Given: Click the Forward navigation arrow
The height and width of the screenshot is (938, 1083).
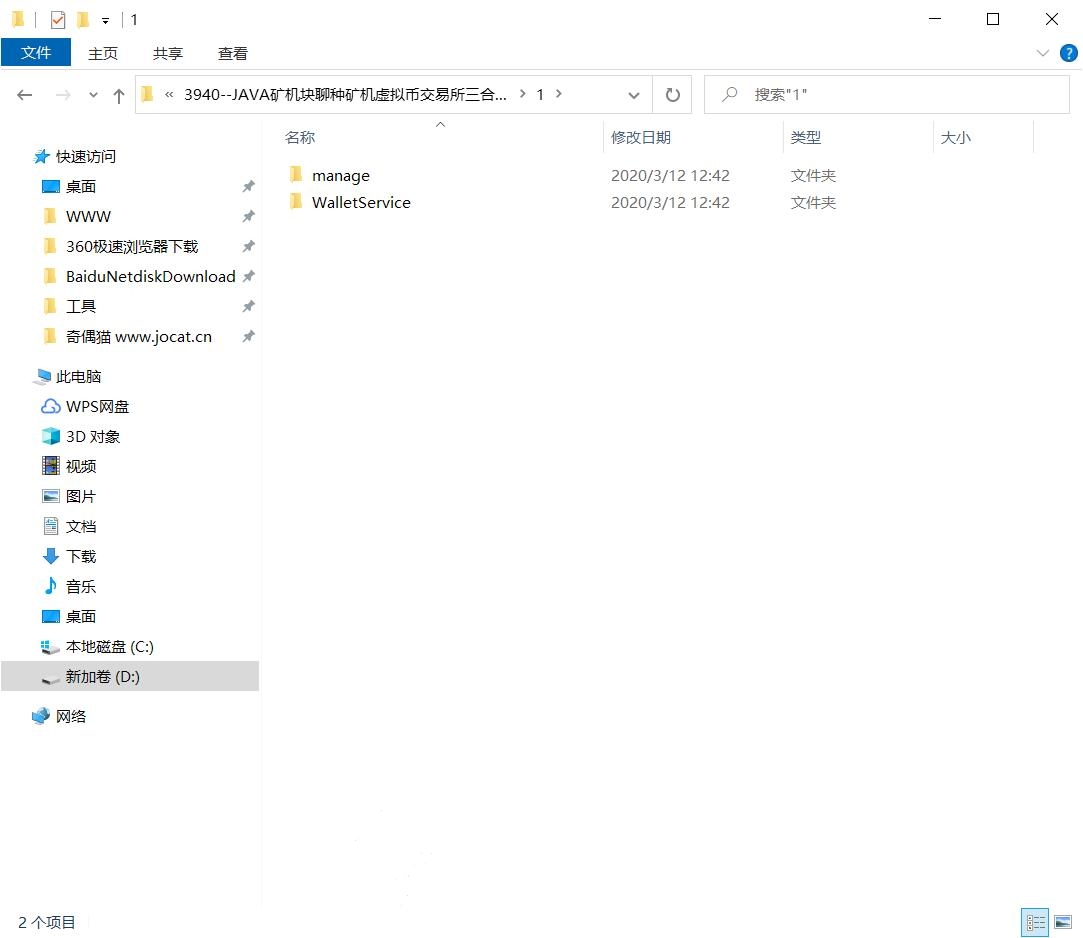Looking at the screenshot, I should [63, 95].
